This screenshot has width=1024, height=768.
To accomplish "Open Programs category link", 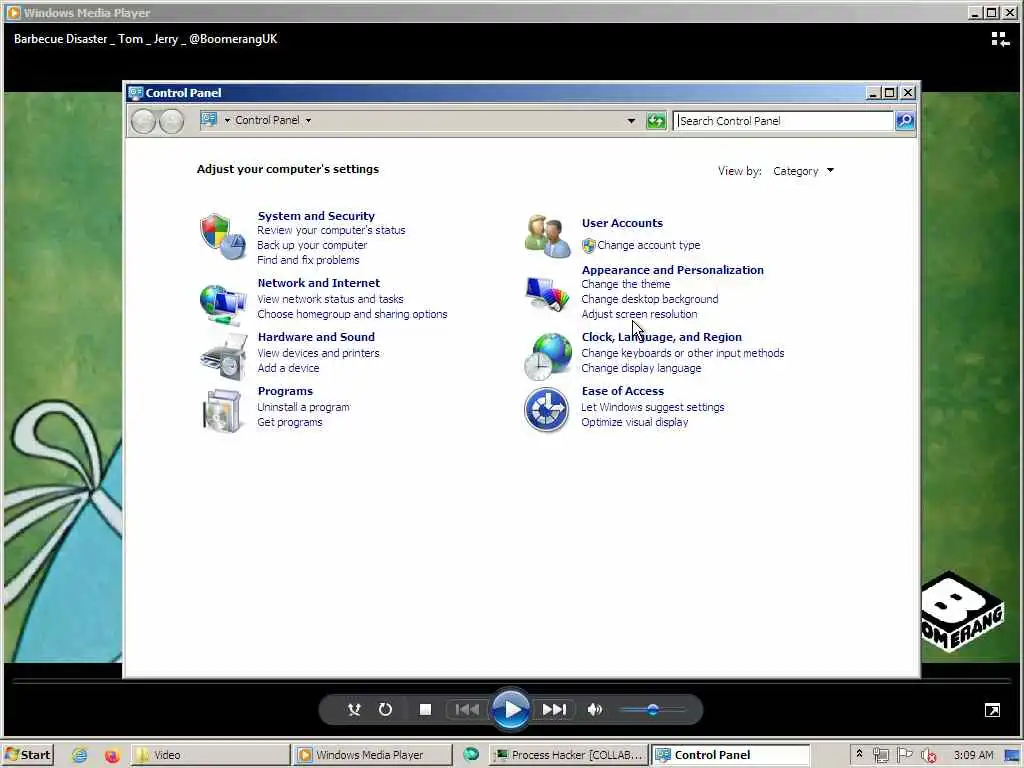I will click(x=285, y=391).
